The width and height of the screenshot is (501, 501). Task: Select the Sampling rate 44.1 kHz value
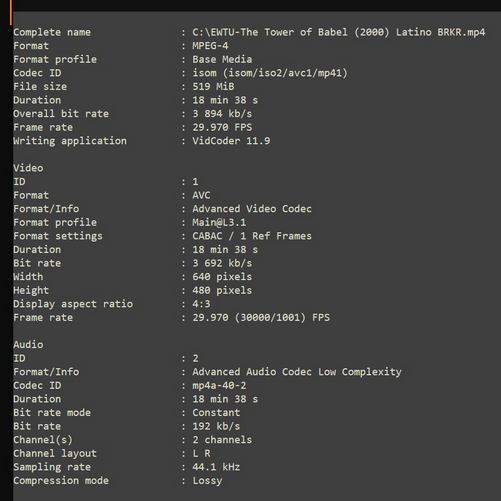216,467
